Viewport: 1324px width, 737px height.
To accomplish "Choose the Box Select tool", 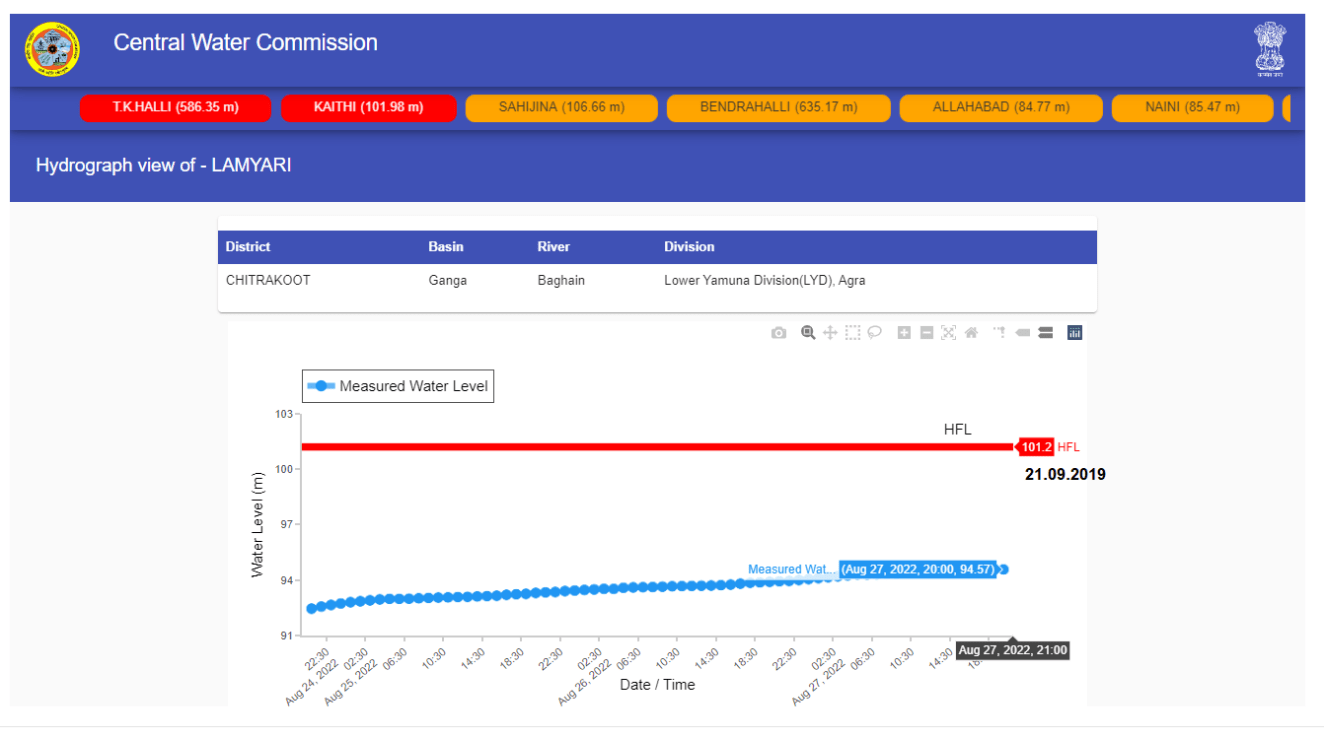I will click(x=853, y=332).
